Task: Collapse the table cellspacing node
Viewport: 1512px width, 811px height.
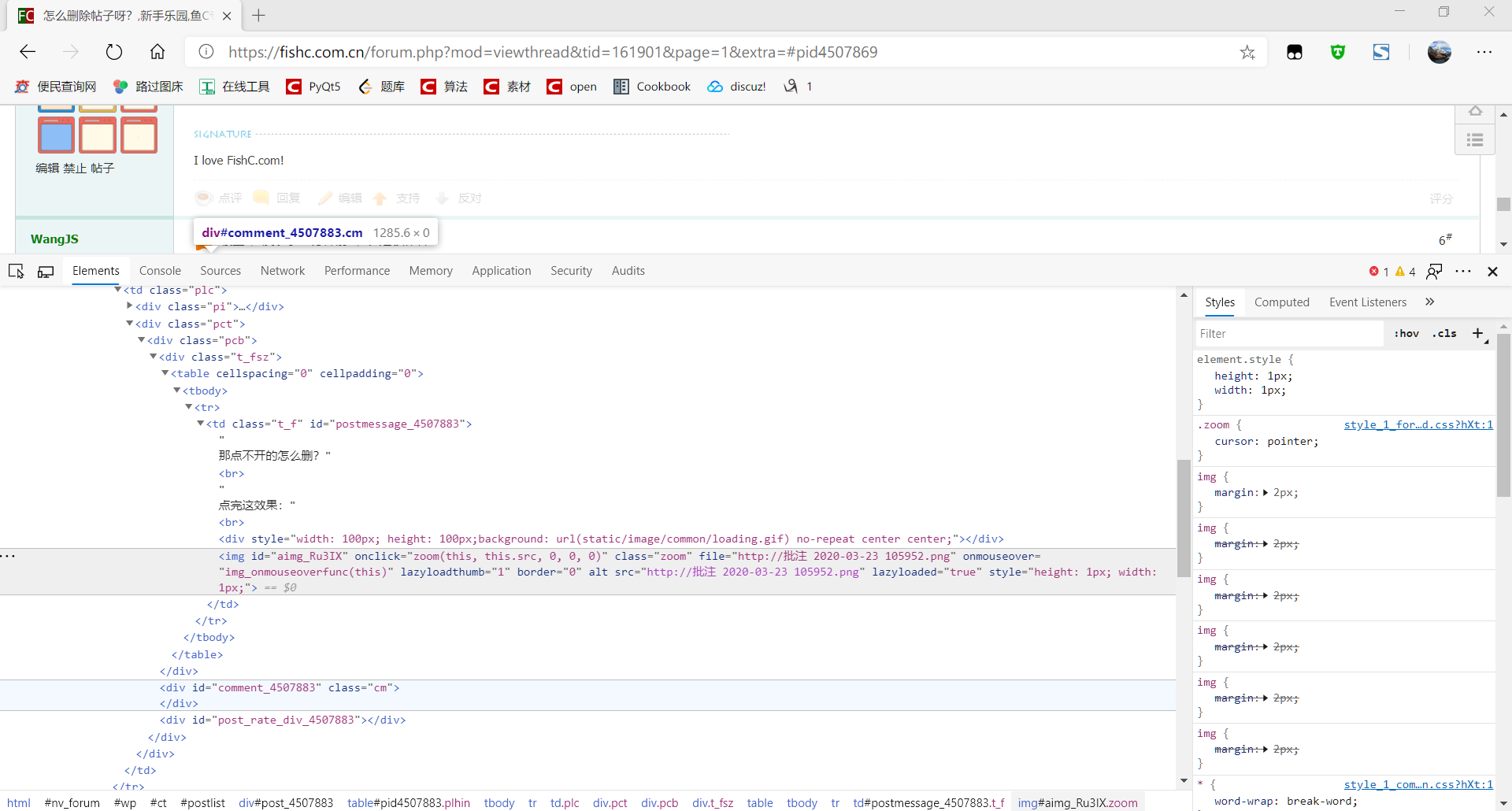Action: pos(165,373)
